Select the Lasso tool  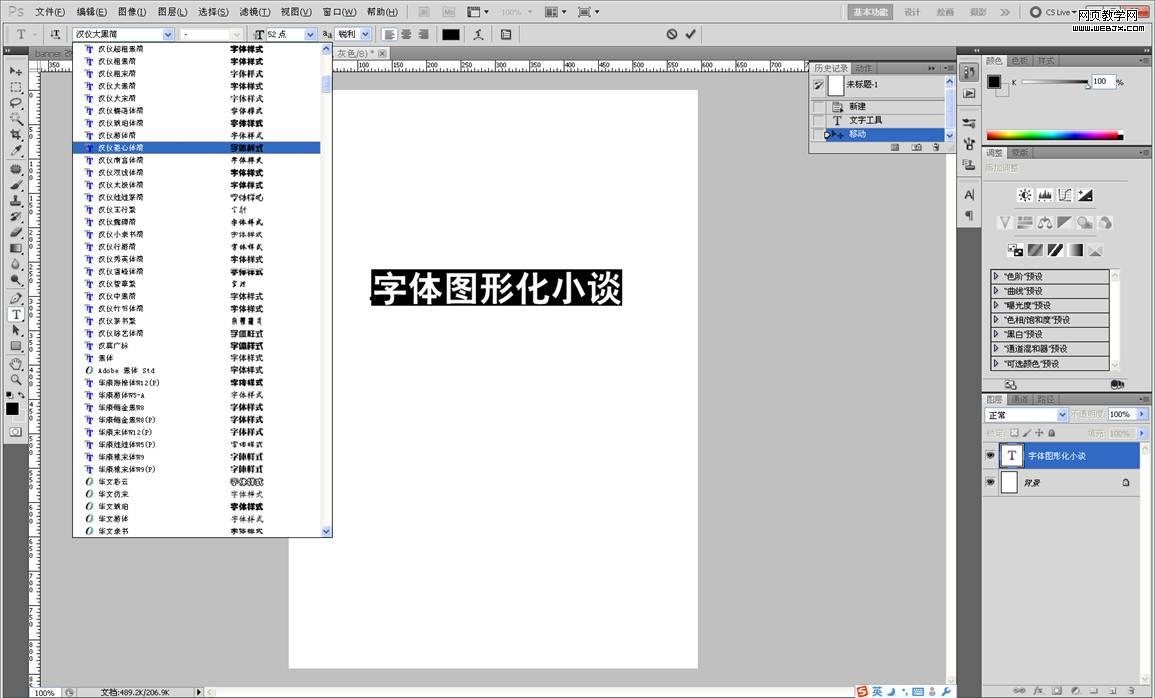(16, 103)
